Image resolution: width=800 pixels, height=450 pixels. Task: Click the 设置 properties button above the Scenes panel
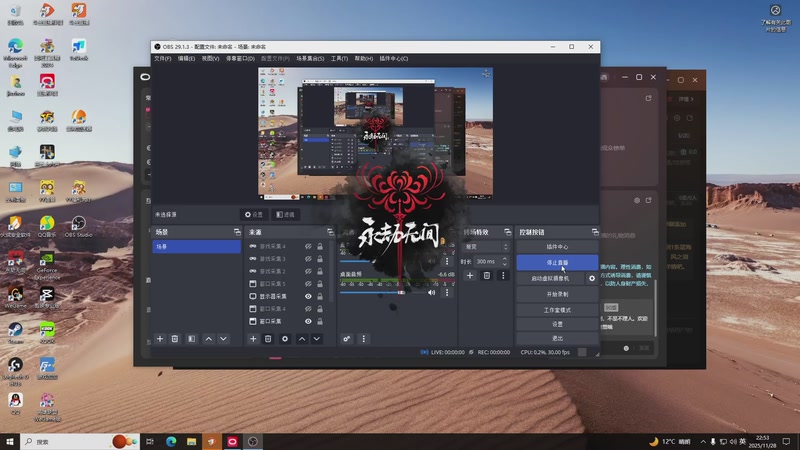tap(254, 215)
